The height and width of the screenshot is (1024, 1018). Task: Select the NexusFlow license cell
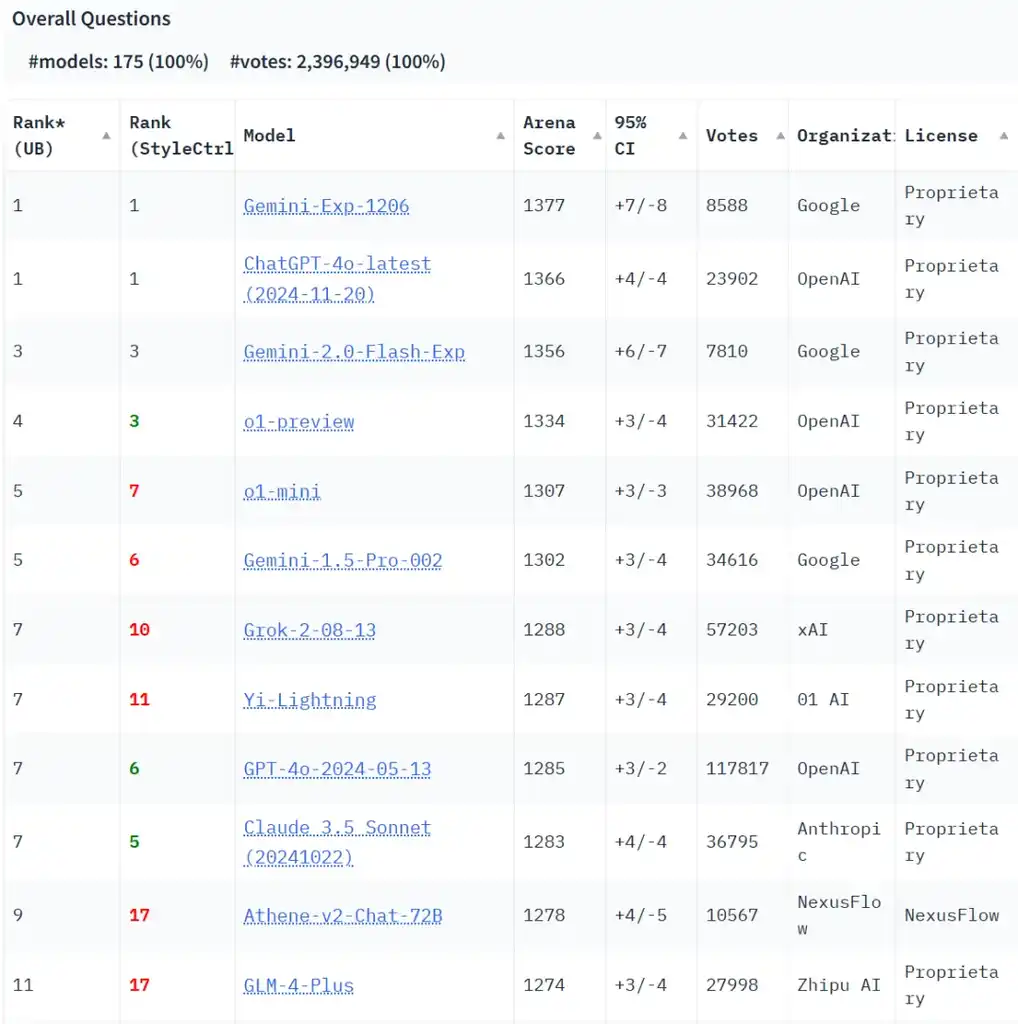pos(951,916)
